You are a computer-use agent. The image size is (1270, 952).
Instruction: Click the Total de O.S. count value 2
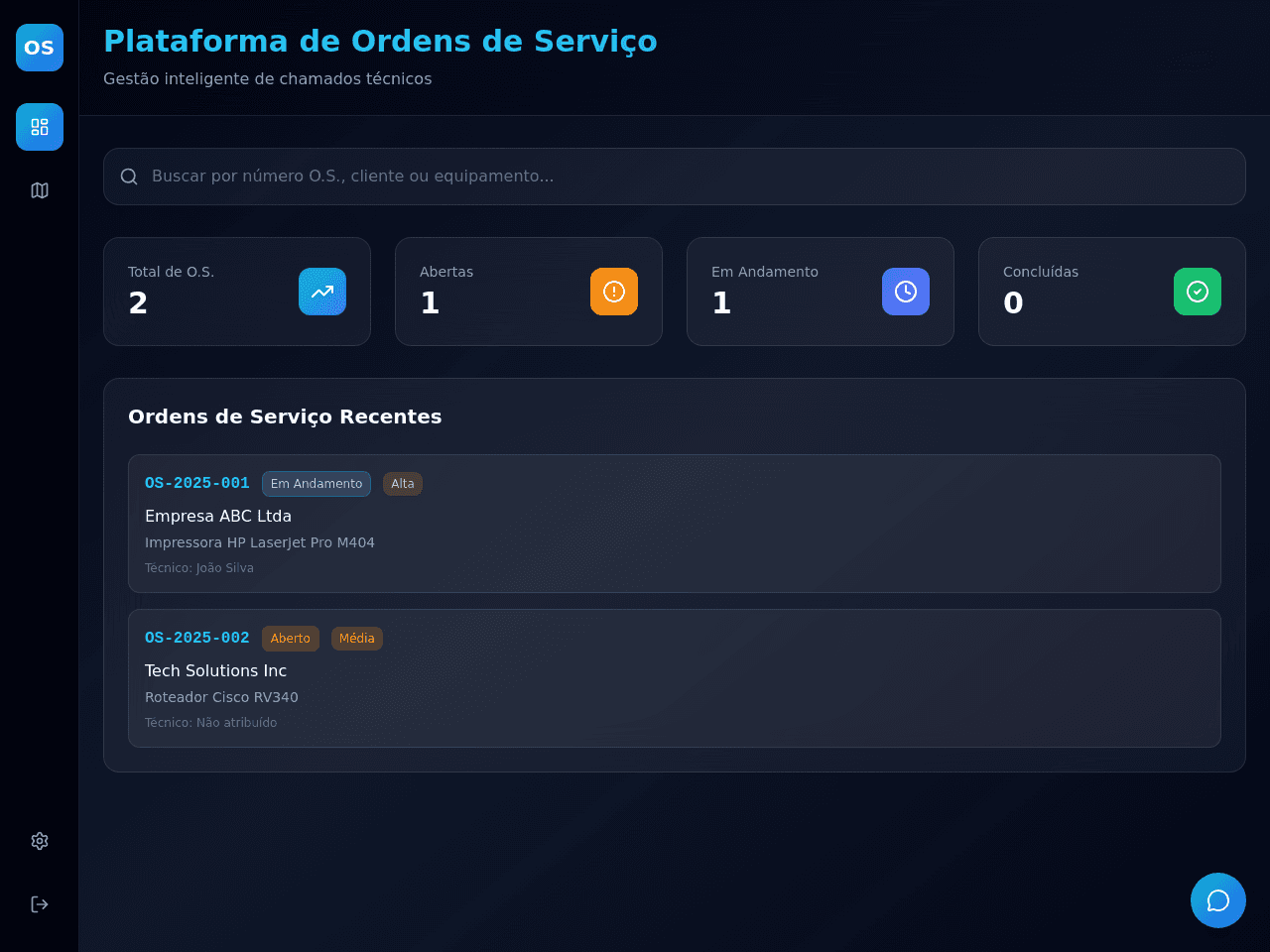tap(138, 302)
